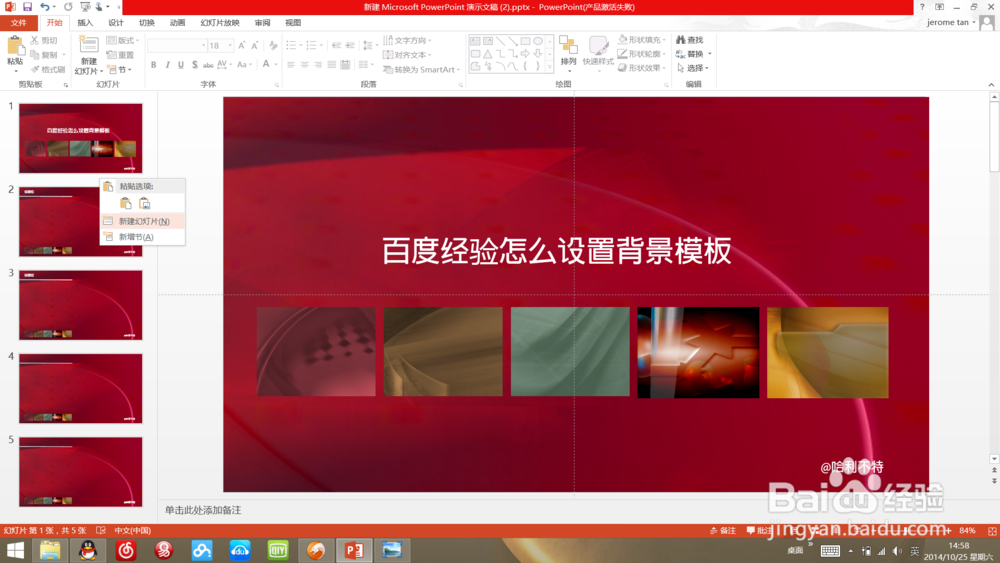Toggle strikethrough abc button
Viewport: 1000px width, 563px height.
[x=208, y=64]
